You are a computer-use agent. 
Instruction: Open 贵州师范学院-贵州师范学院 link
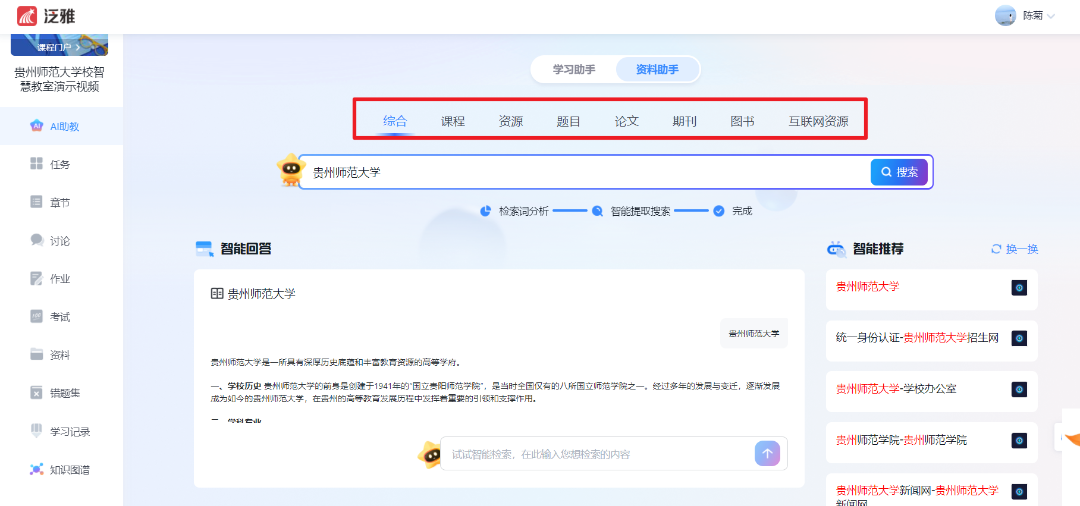click(x=902, y=440)
